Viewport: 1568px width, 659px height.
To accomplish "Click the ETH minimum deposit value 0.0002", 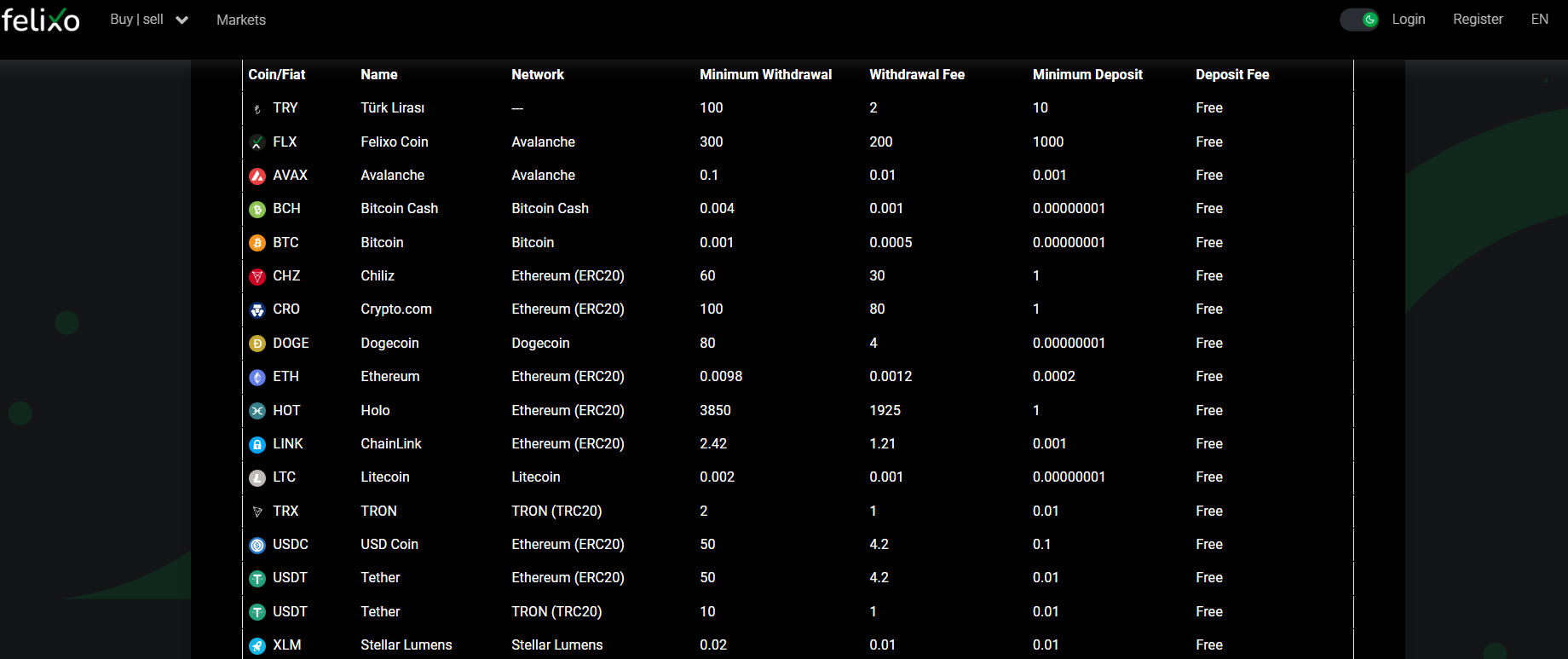I will click(1054, 376).
